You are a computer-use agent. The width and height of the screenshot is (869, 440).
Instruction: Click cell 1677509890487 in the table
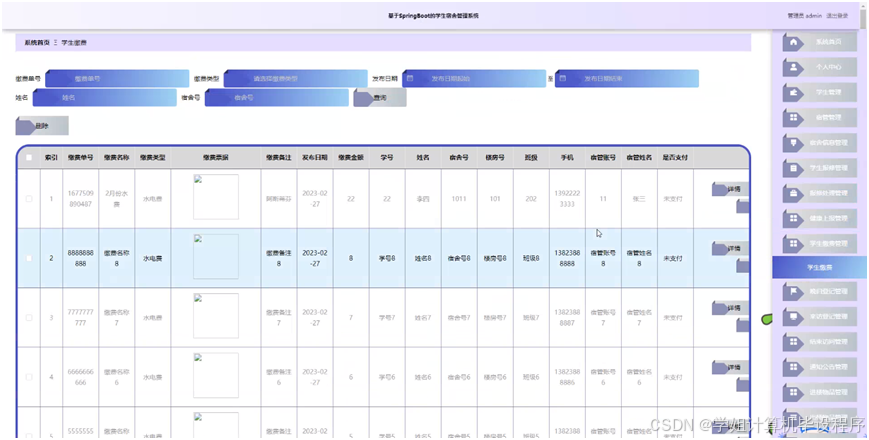pos(80,198)
